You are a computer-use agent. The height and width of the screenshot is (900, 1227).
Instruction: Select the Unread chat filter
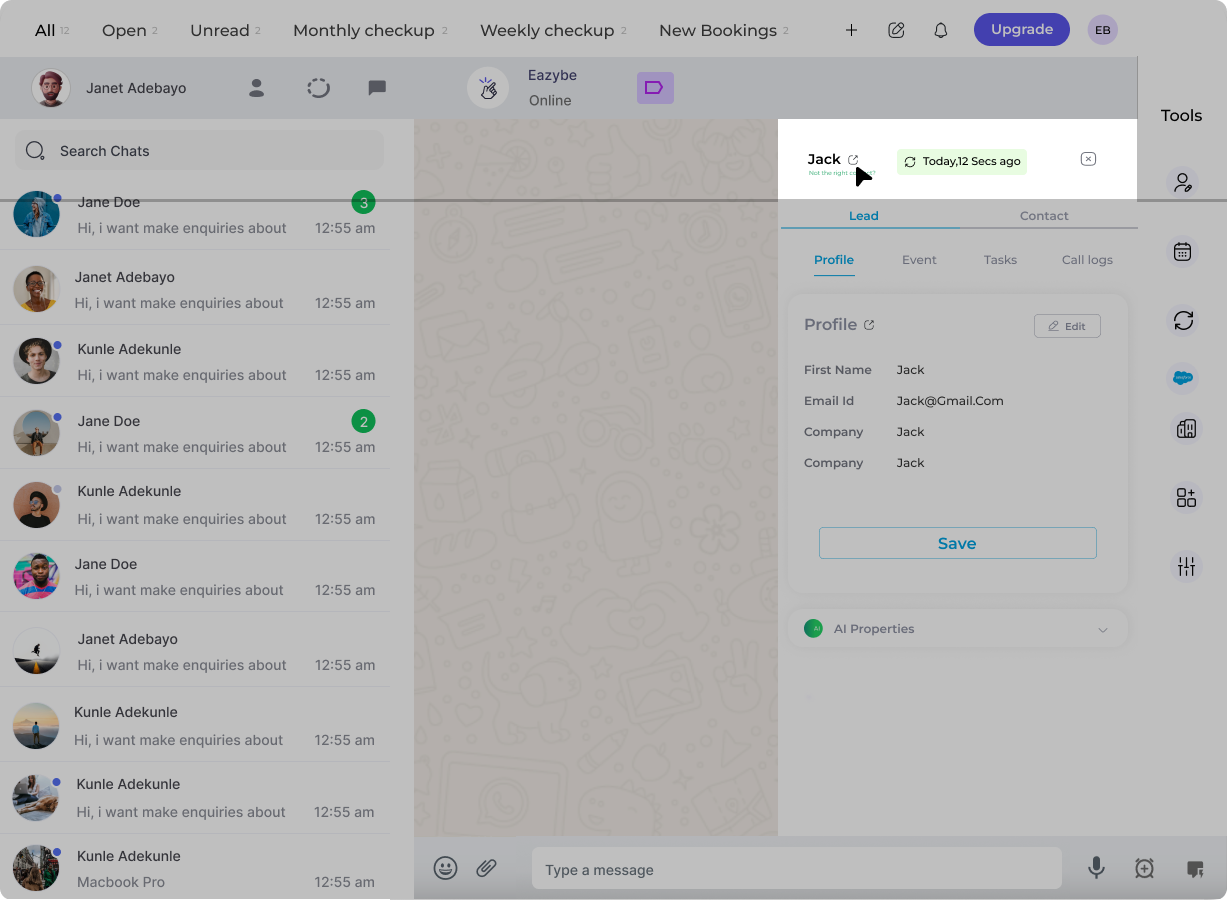[219, 30]
